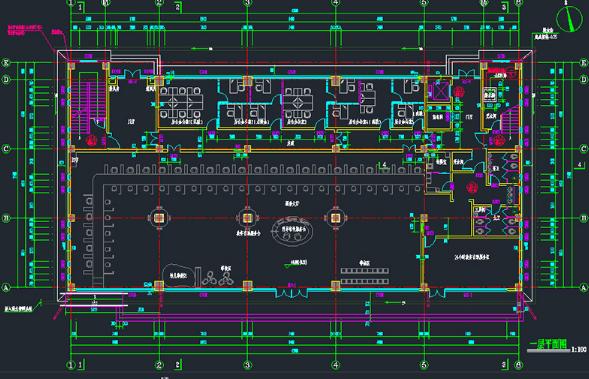Image resolution: width=589 pixels, height=379 pixels.
Task: Pick the diagonal magenta staircase in the right stairwell
Action: pos(509,118)
